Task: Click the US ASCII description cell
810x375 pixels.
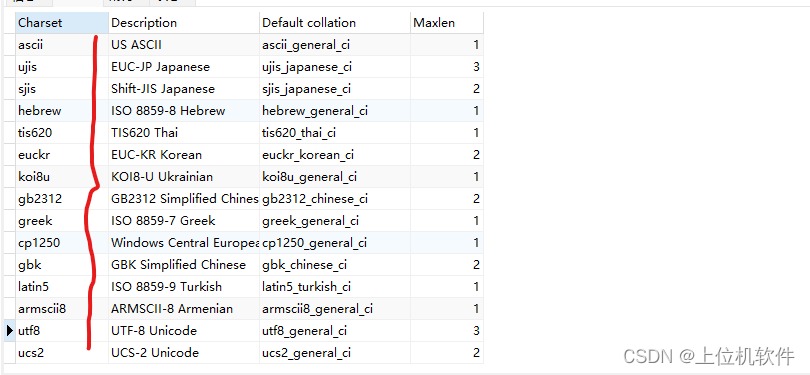Action: 184,45
